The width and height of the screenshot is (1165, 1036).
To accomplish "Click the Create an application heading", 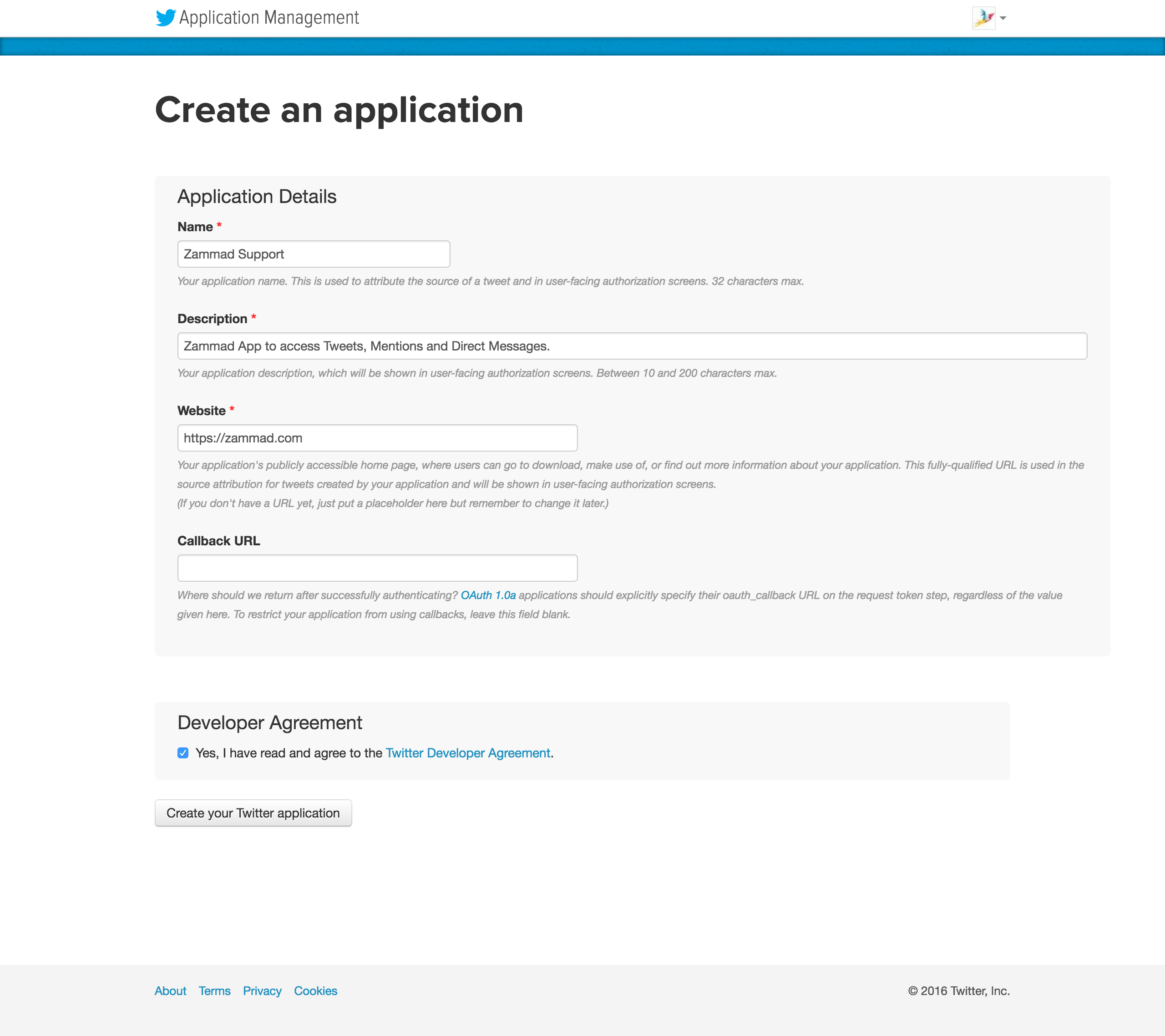I will click(339, 110).
